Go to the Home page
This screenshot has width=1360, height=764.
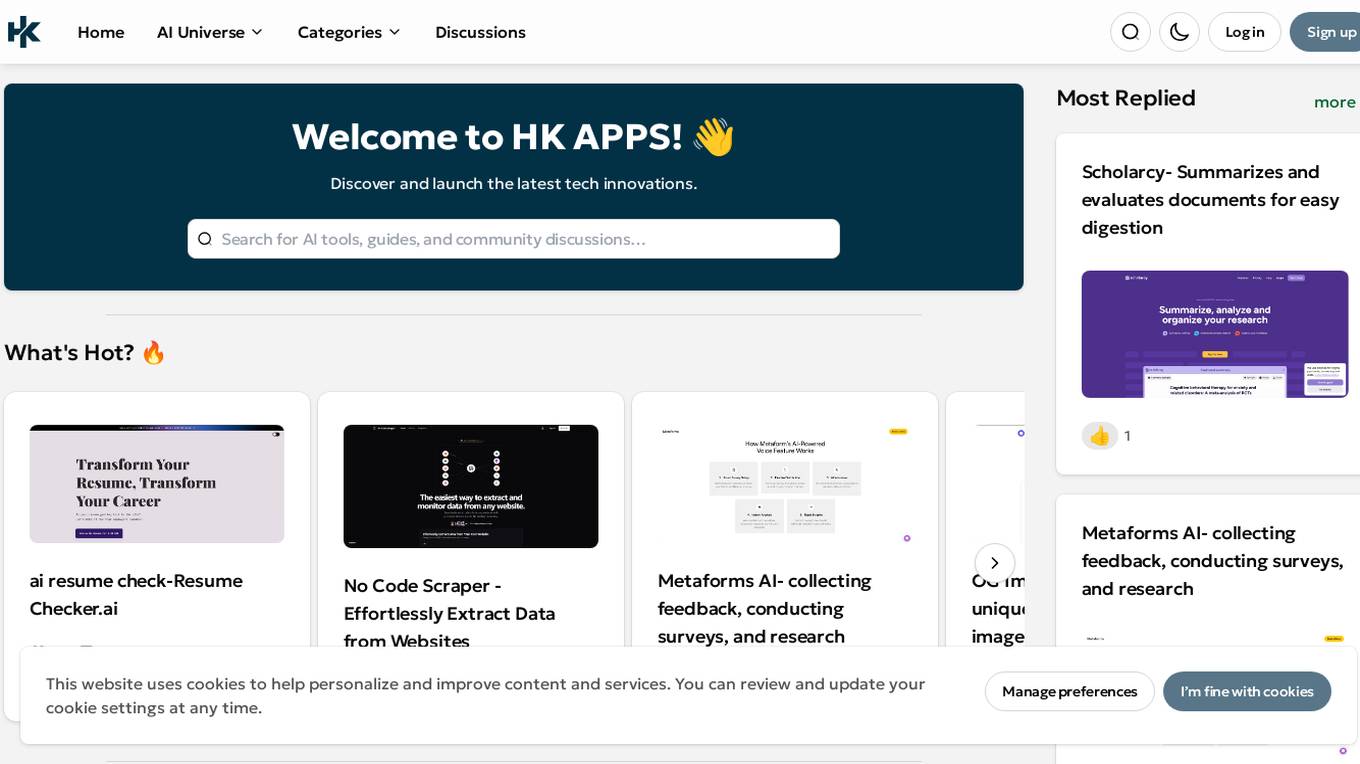(x=101, y=32)
